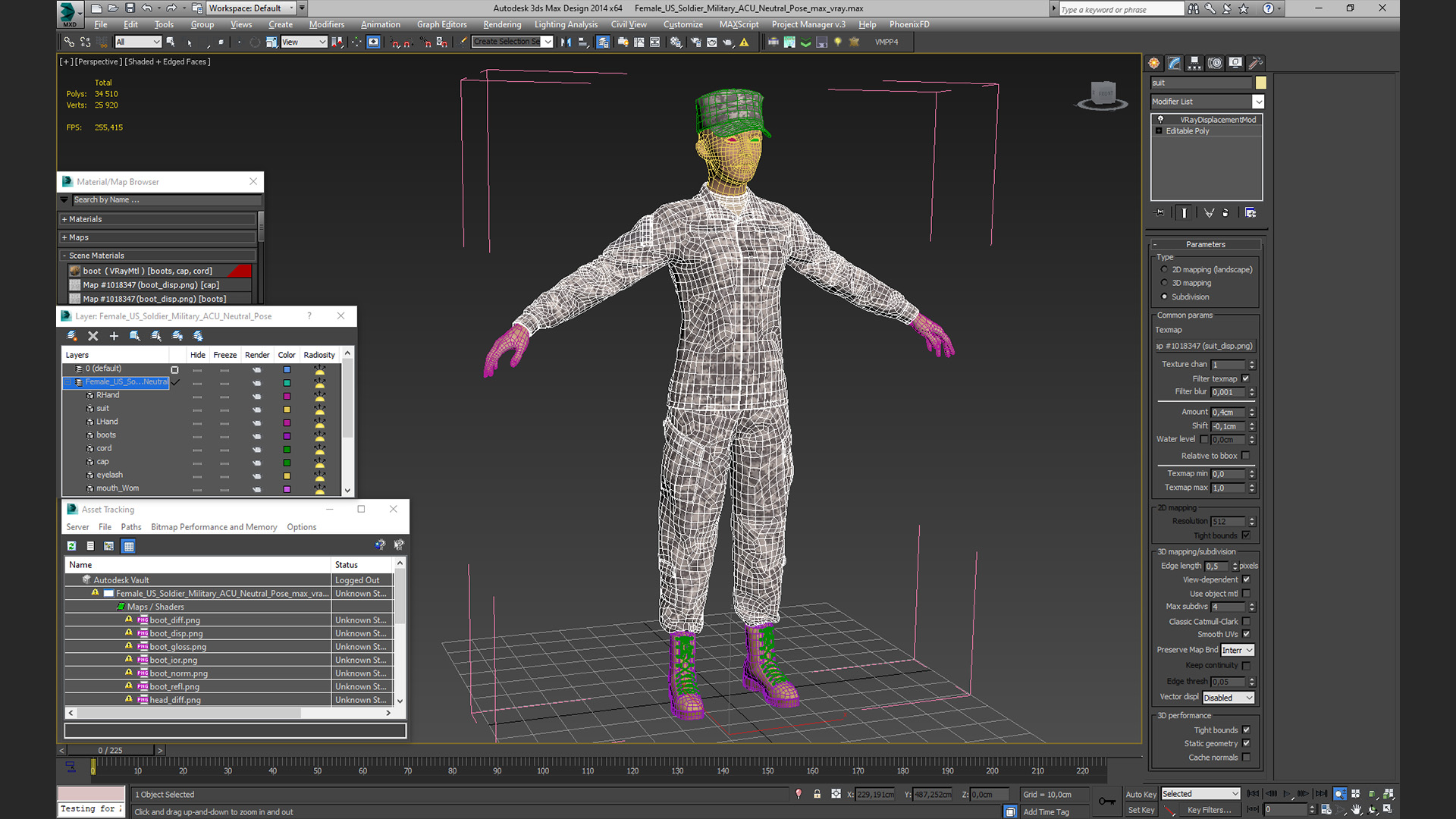Open Preserve Map Bnd dropdown
Viewport: 1456px width, 819px height.
point(1238,651)
